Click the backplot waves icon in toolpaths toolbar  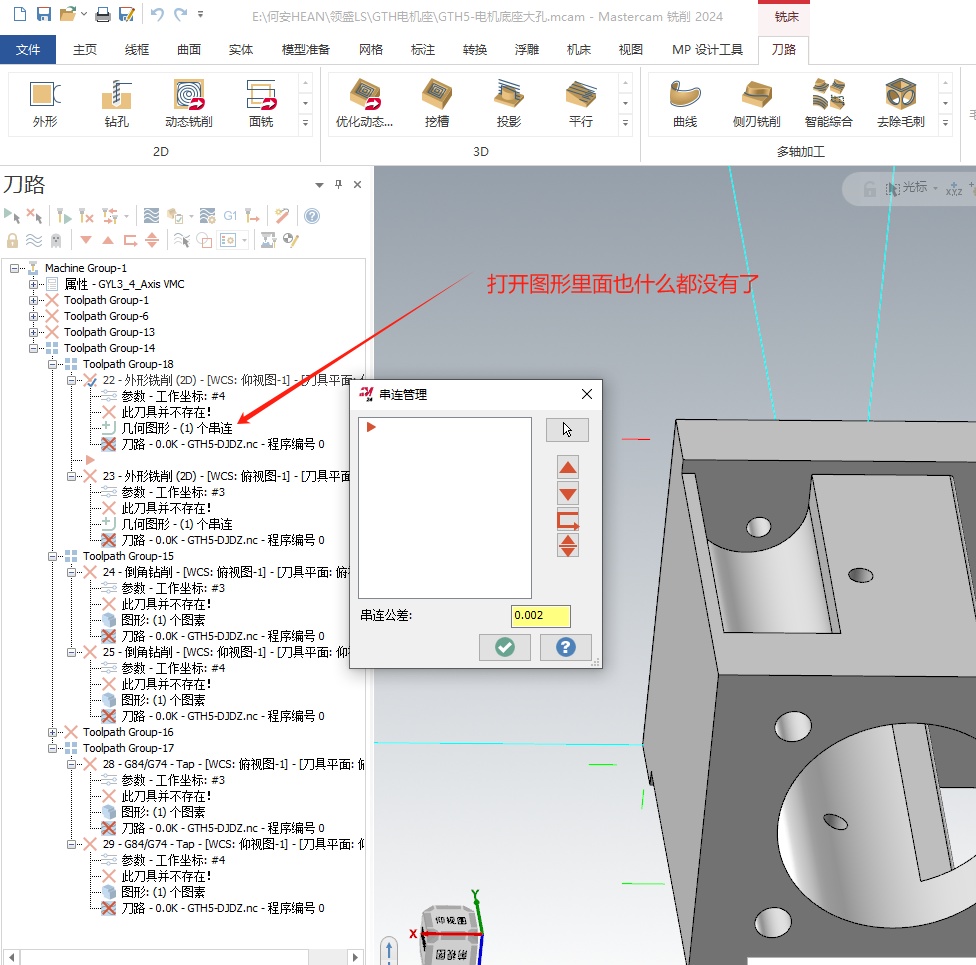pos(151,216)
